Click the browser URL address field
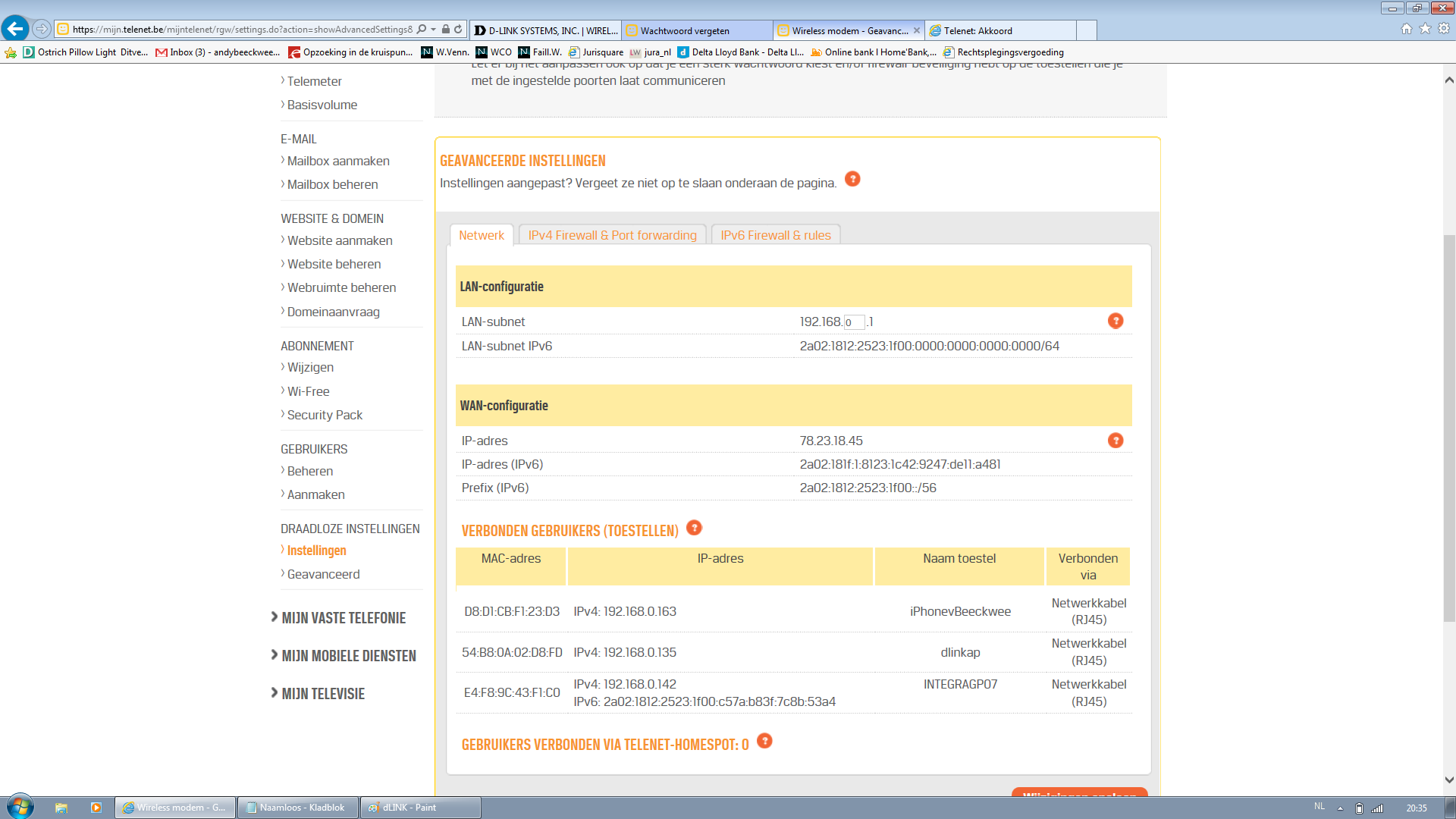The width and height of the screenshot is (1456, 819). 243,30
